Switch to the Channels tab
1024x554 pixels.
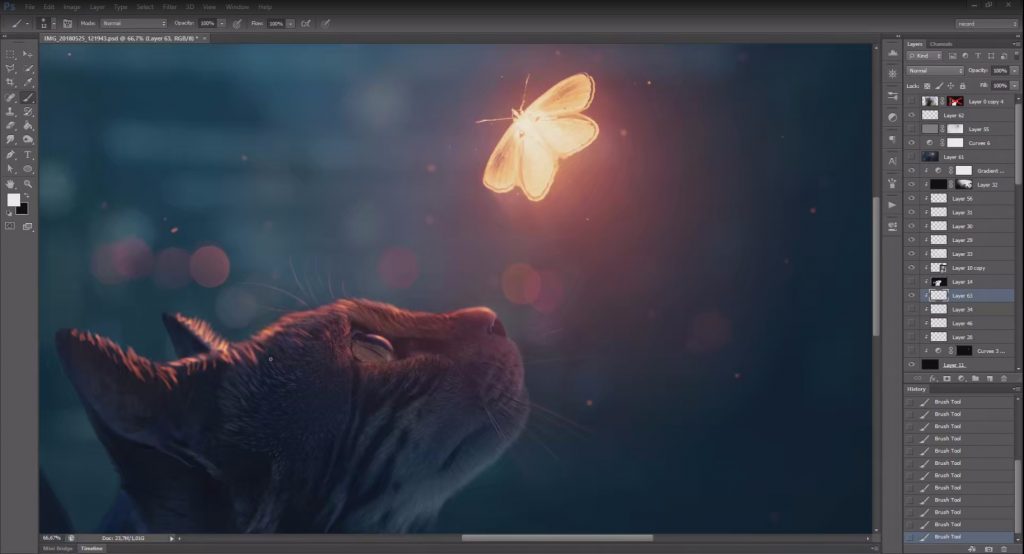click(x=940, y=44)
